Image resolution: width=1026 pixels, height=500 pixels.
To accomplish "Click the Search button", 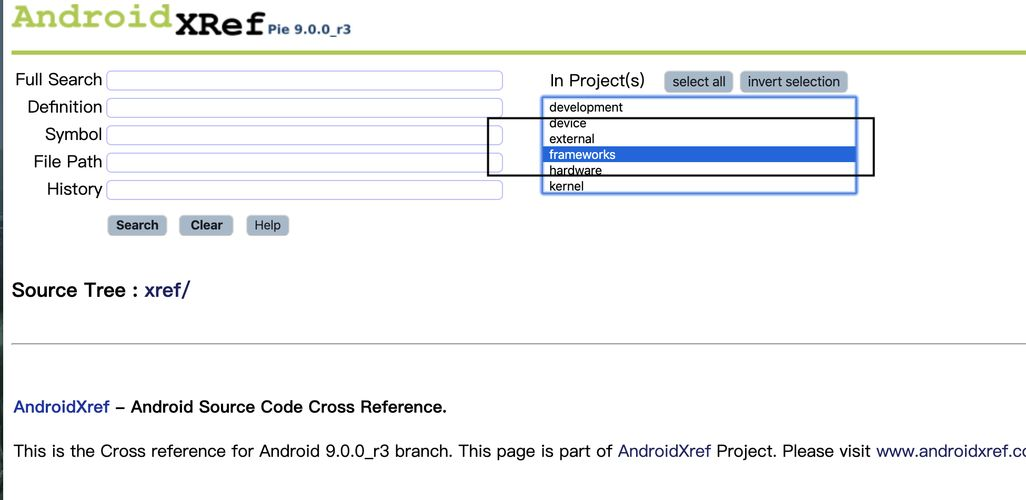I will click(137, 225).
